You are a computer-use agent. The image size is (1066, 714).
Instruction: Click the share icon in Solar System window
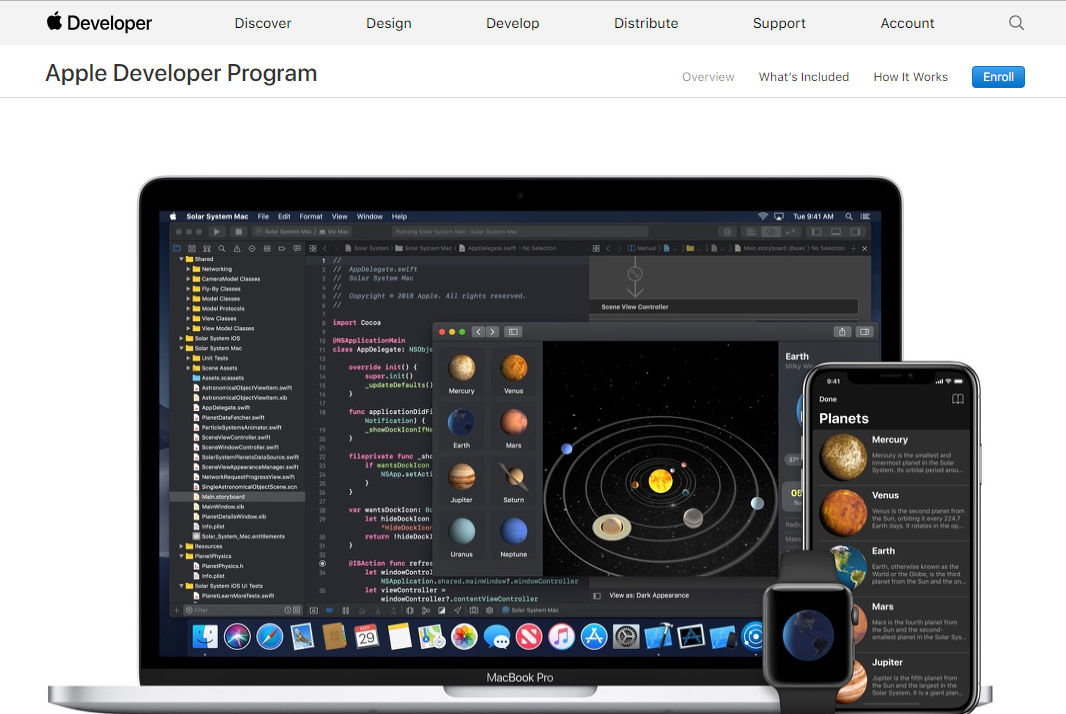pos(842,332)
